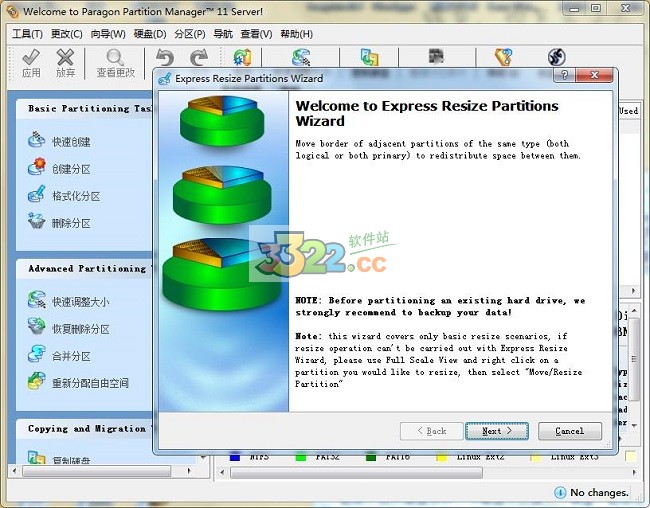Screen dimensions: 650x508
Task: Click the help book toolbar icon
Action: pyautogui.click(x=504, y=57)
